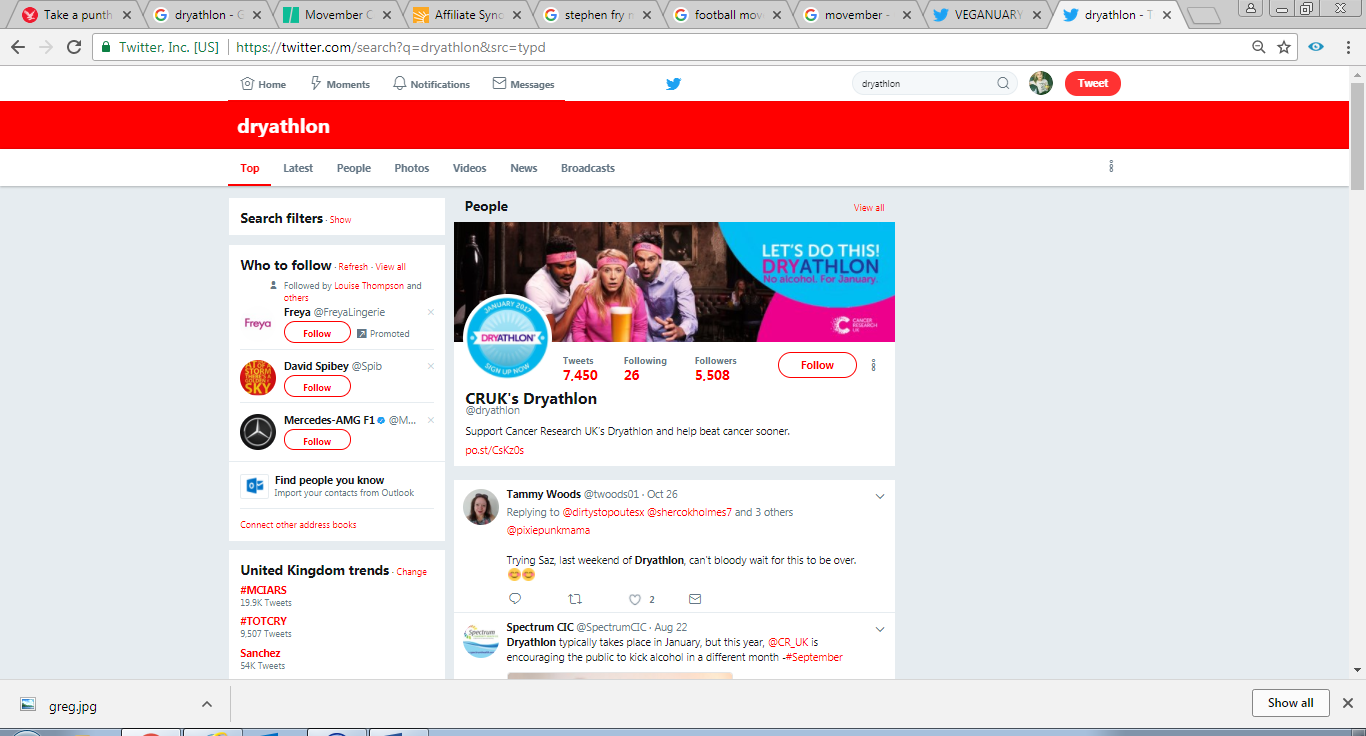This screenshot has height=736, width=1366.
Task: Click the Mercedes-AMG F1 logo avatar
Action: (x=258, y=432)
